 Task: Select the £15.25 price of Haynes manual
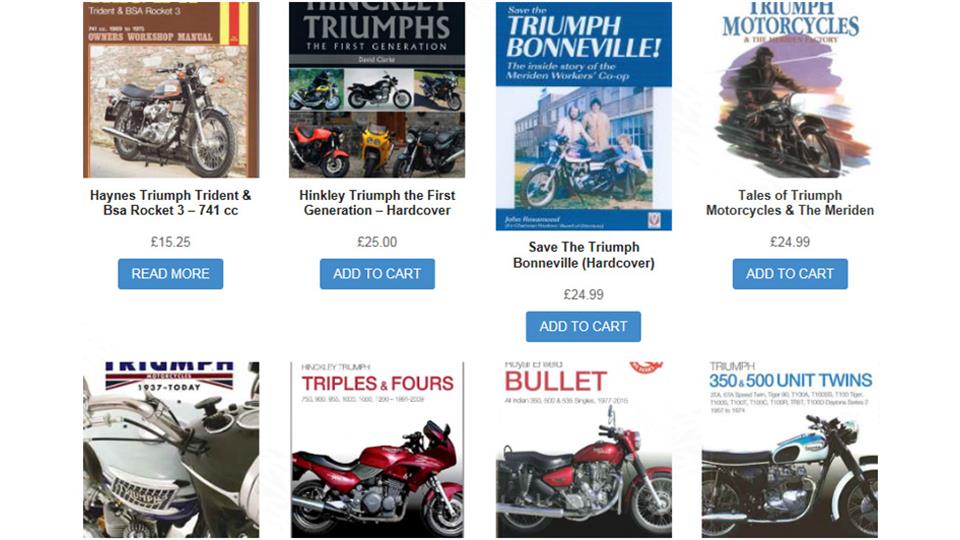(171, 242)
